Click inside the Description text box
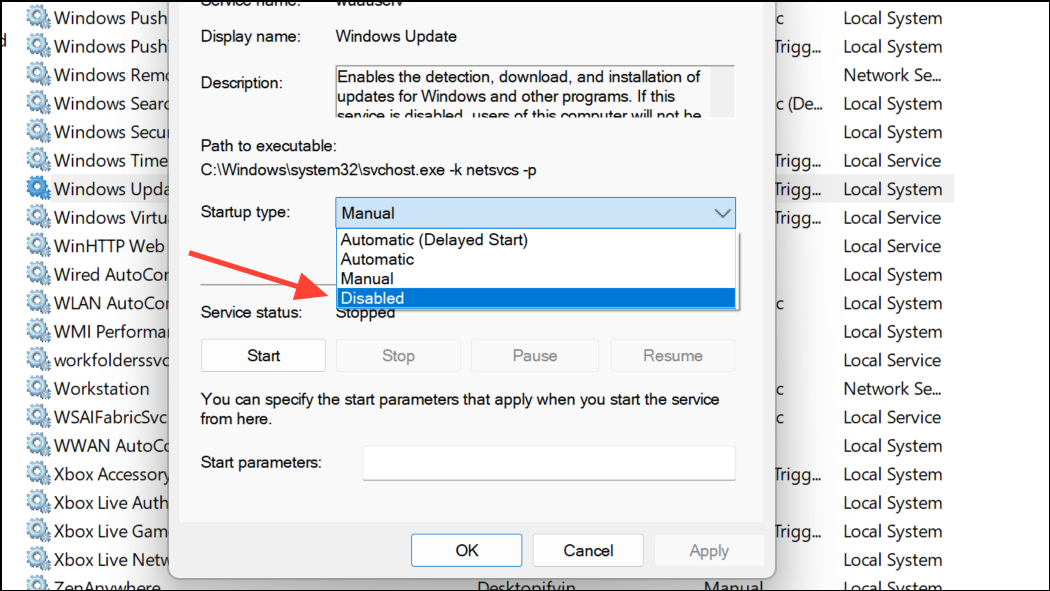This screenshot has width=1050, height=591. (x=522, y=92)
